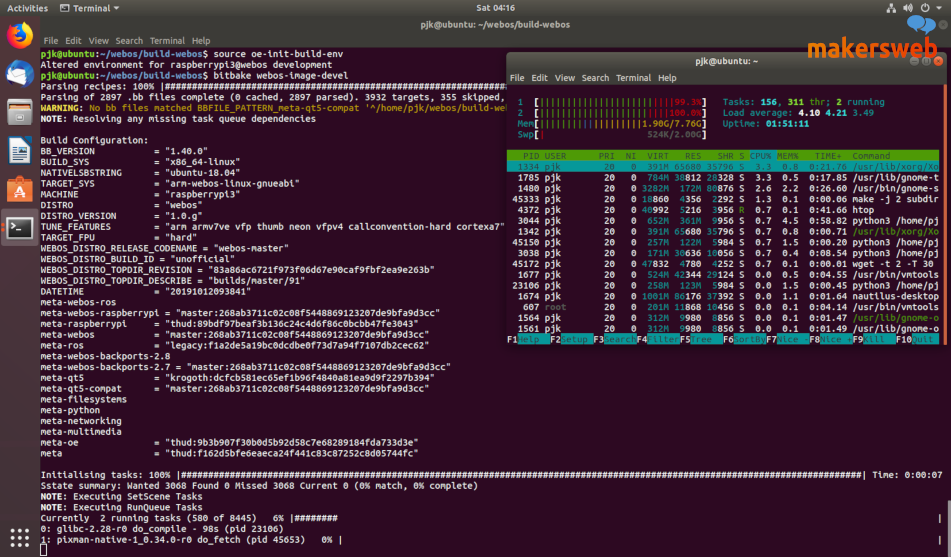Image resolution: width=951 pixels, height=557 pixels.
Task: Launch Thunderbird mail from the dock
Action: point(19,74)
